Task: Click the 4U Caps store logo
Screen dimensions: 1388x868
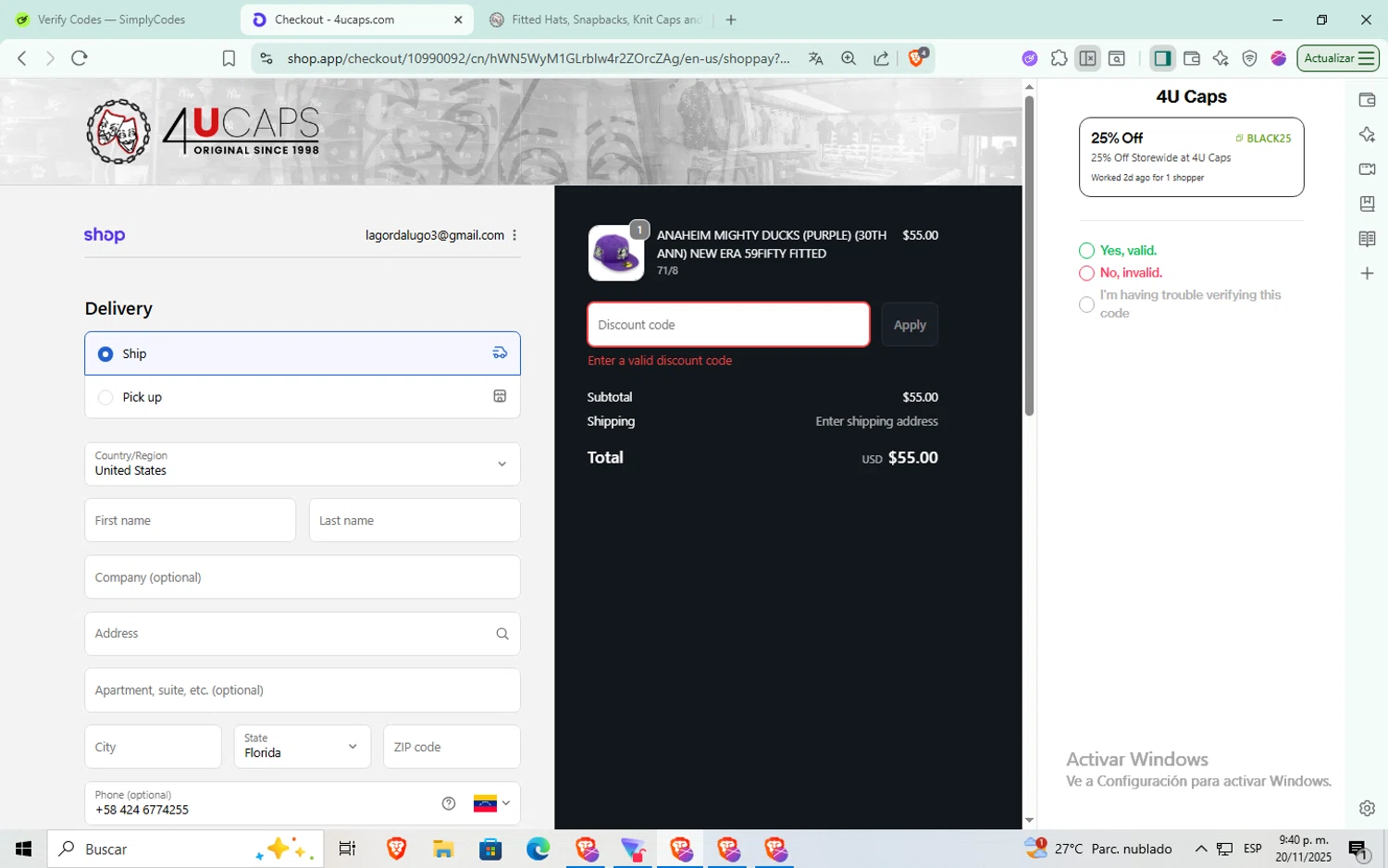Action: [x=203, y=131]
